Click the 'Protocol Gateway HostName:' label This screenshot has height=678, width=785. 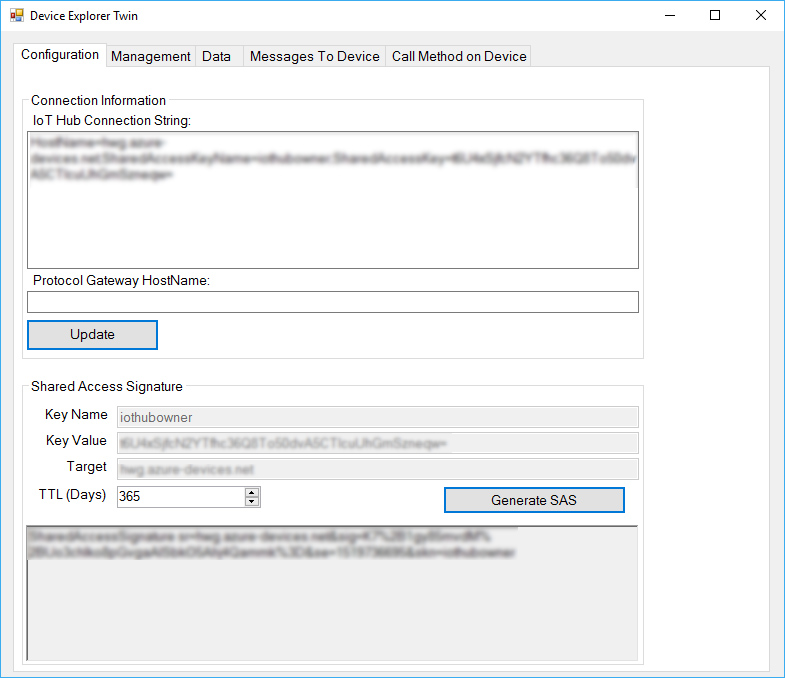pyautogui.click(x=121, y=280)
